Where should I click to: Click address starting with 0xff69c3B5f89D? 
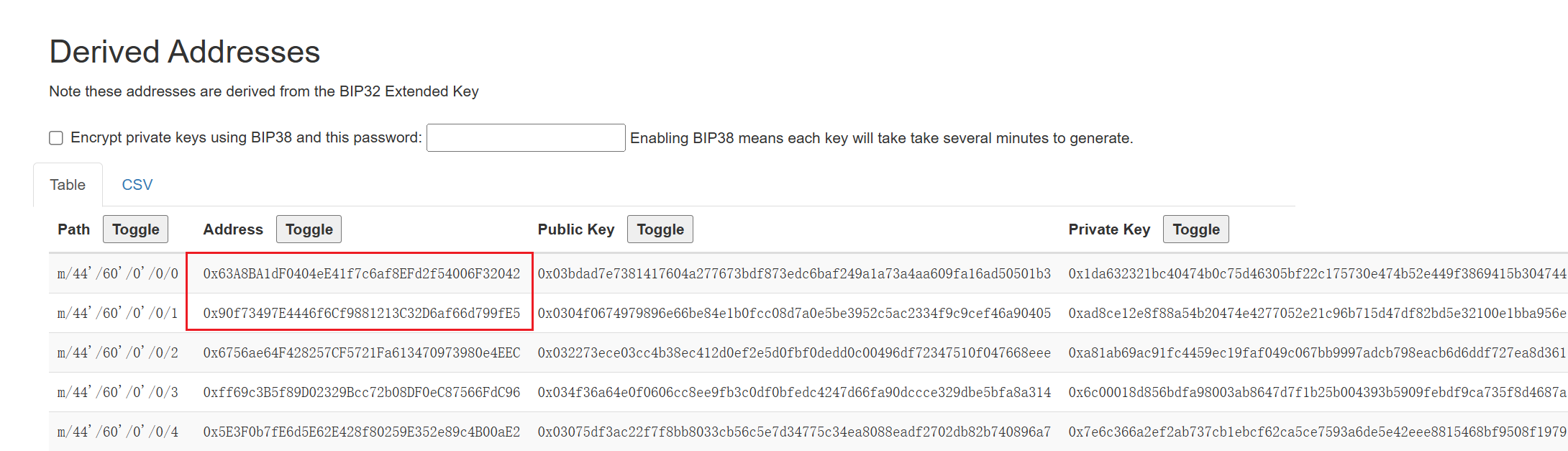point(361,392)
